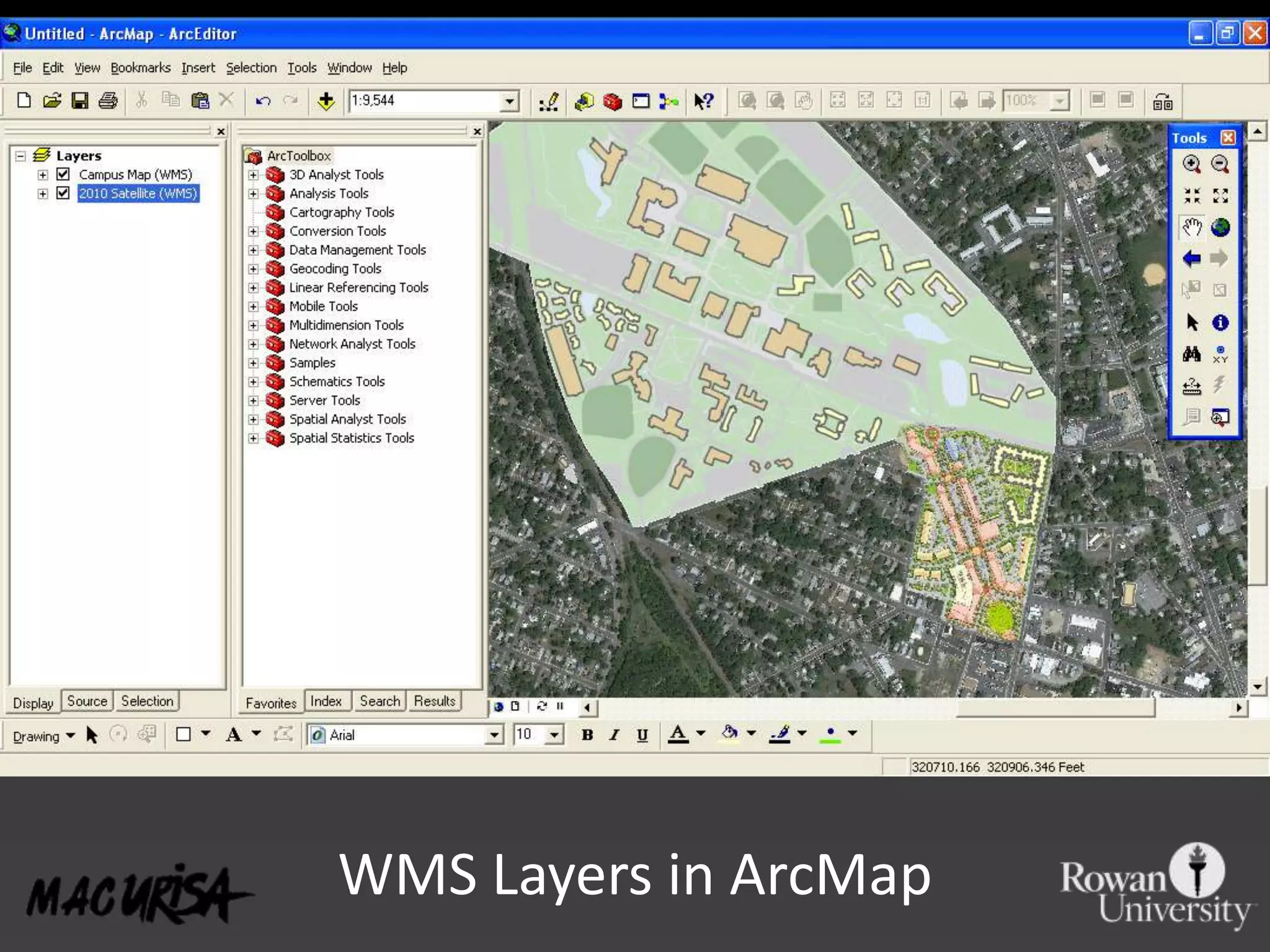Toggle italic text formatting

615,735
